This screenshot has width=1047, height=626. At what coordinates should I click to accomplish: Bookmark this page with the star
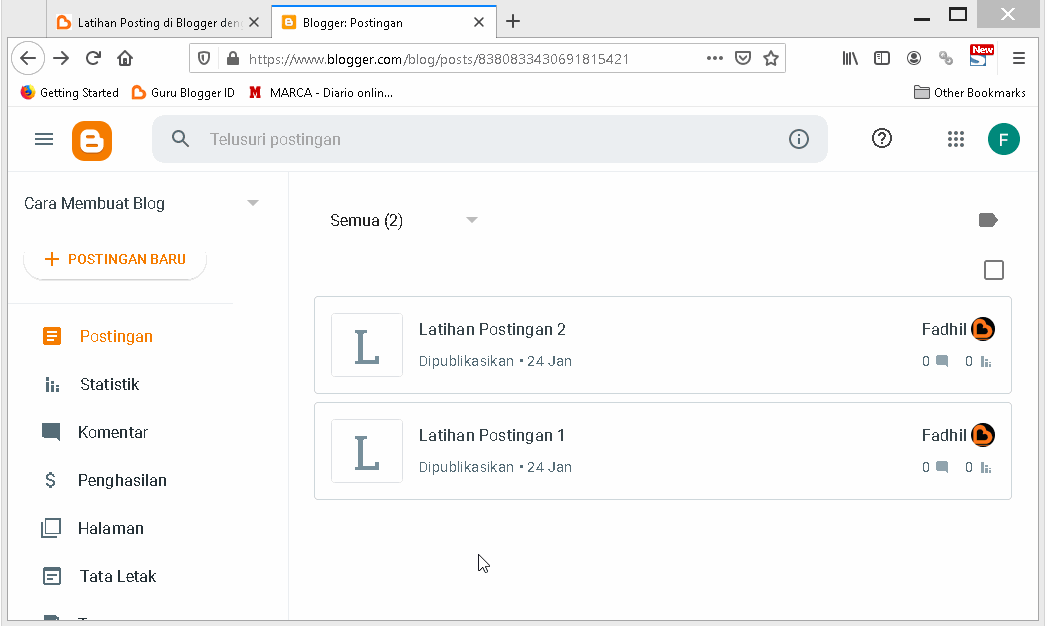click(771, 58)
